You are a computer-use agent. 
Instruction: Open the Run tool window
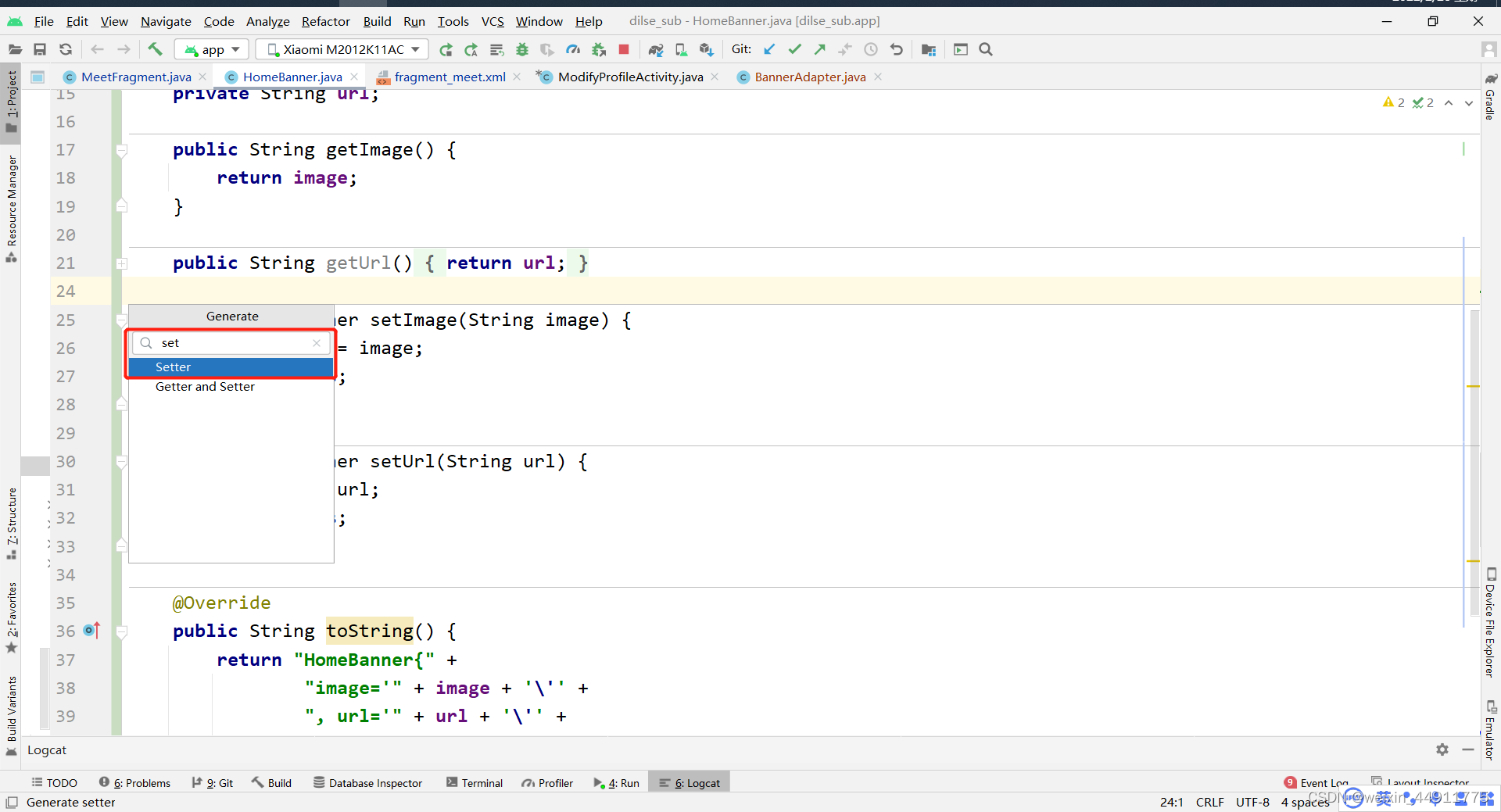[x=616, y=782]
